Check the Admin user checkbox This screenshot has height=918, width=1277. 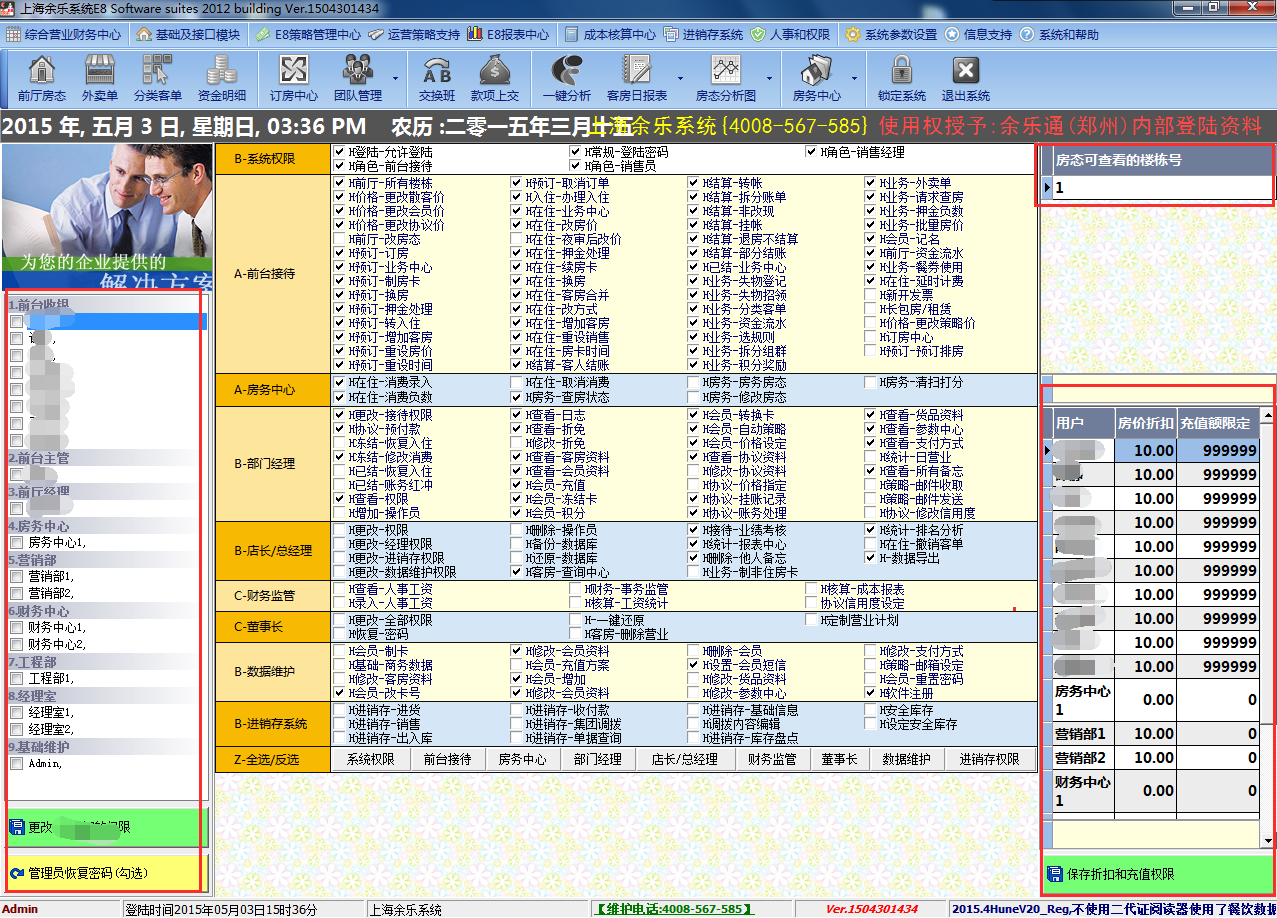click(x=16, y=764)
